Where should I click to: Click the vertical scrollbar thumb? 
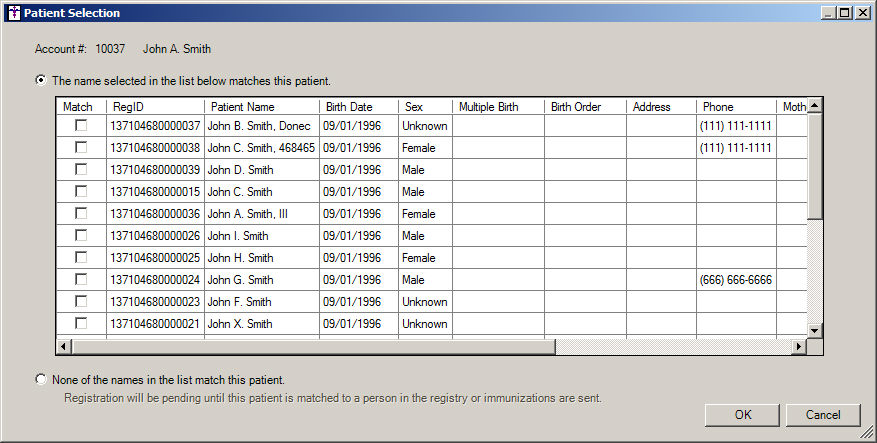point(814,165)
